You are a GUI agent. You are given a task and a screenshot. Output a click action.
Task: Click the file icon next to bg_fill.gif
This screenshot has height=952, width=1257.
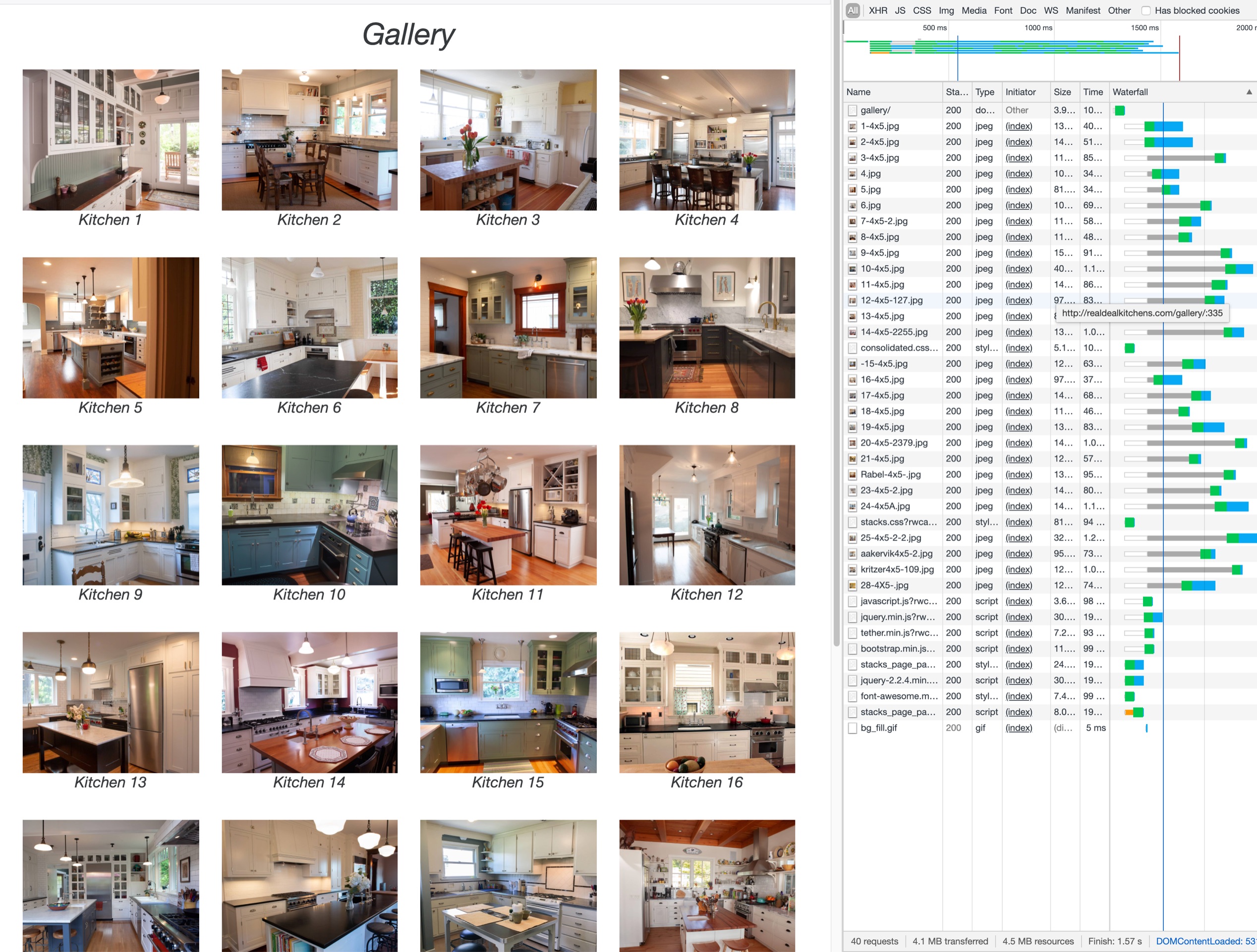pyautogui.click(x=852, y=728)
